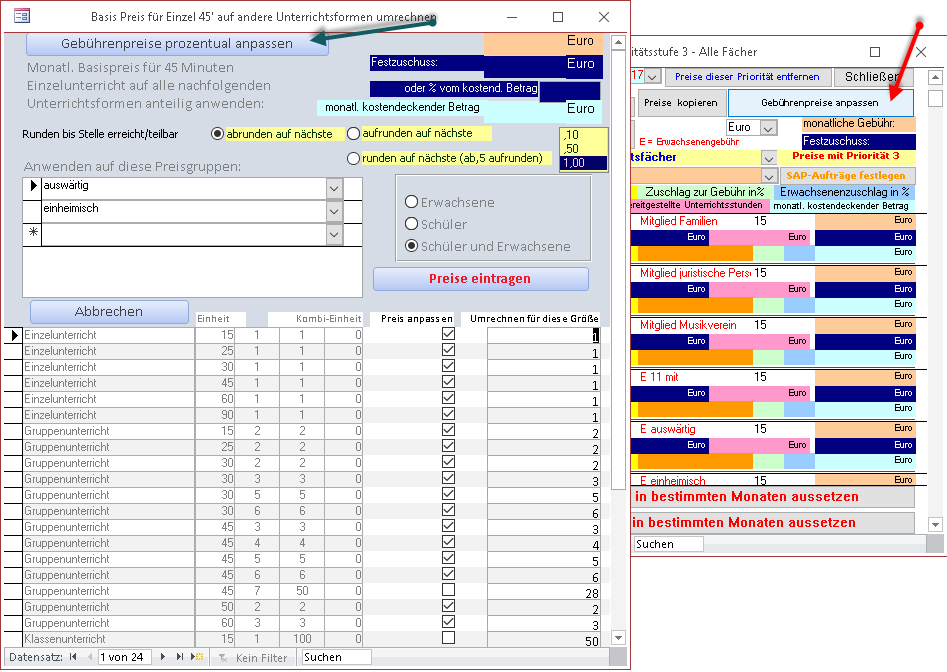Go to first record in navigation bar
This screenshot has width=947, height=672.
(x=71, y=657)
